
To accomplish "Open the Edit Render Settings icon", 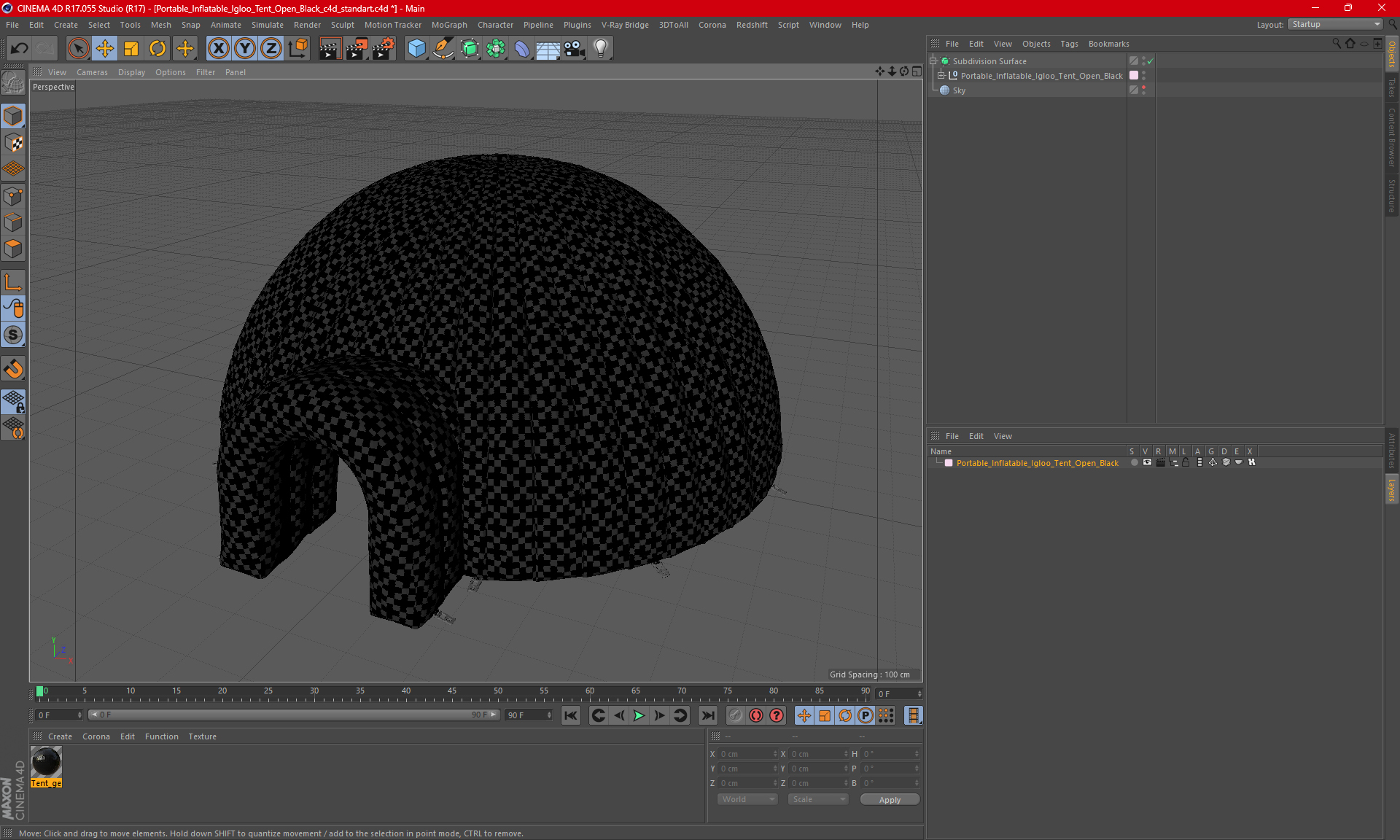I will click(x=384, y=49).
